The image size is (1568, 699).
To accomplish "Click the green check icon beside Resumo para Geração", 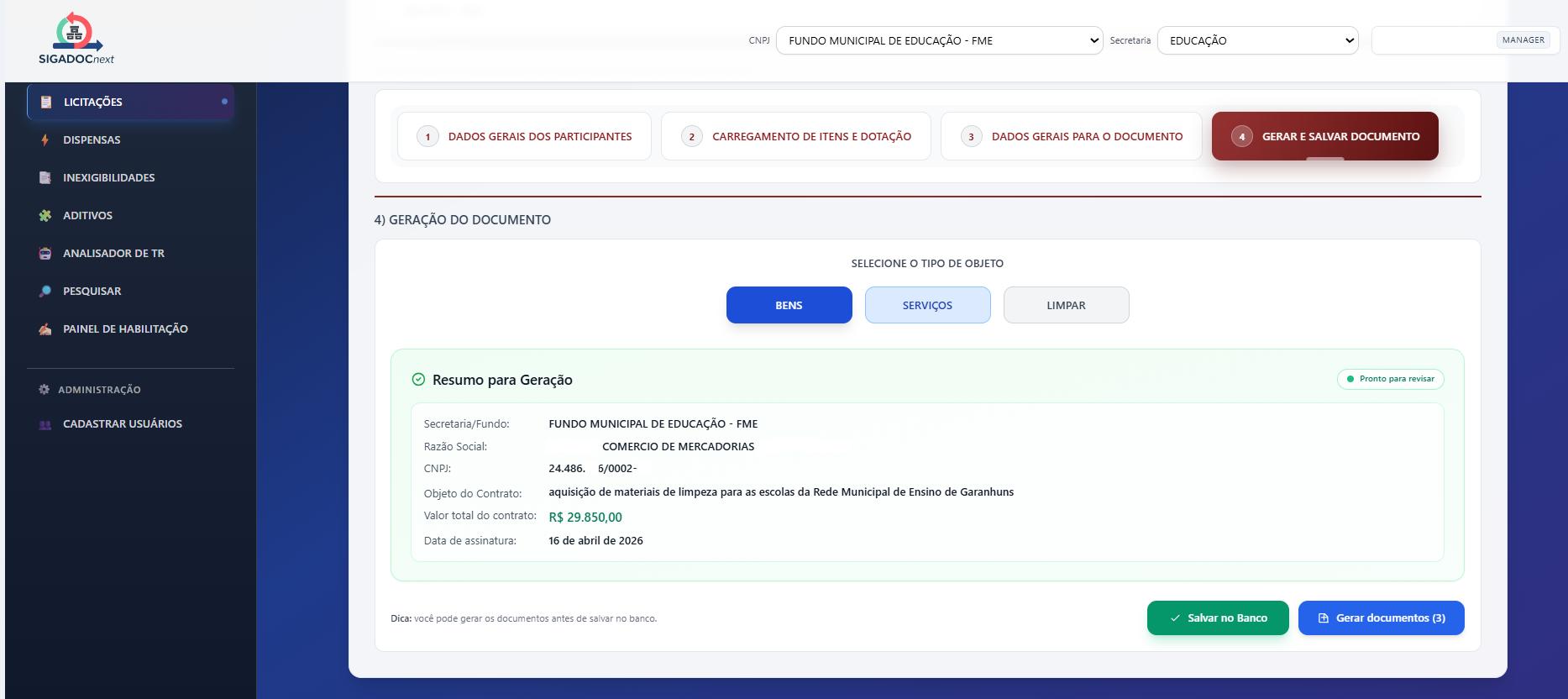I will tap(418, 379).
